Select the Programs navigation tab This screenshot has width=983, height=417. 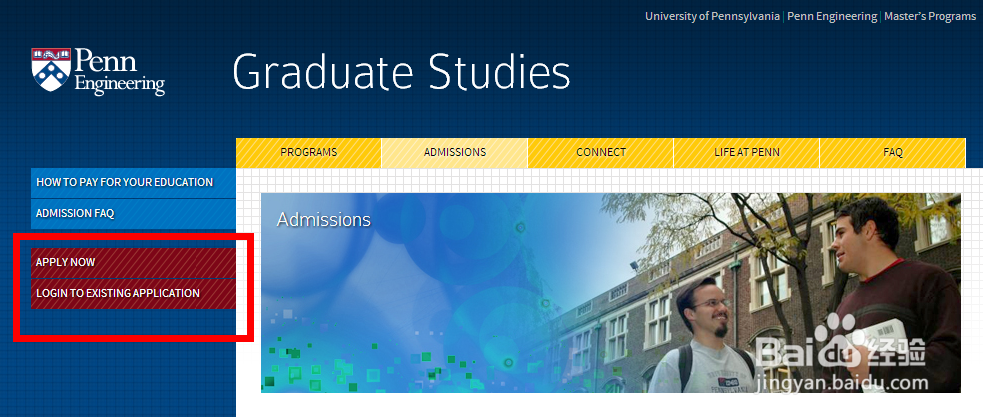[x=308, y=152]
